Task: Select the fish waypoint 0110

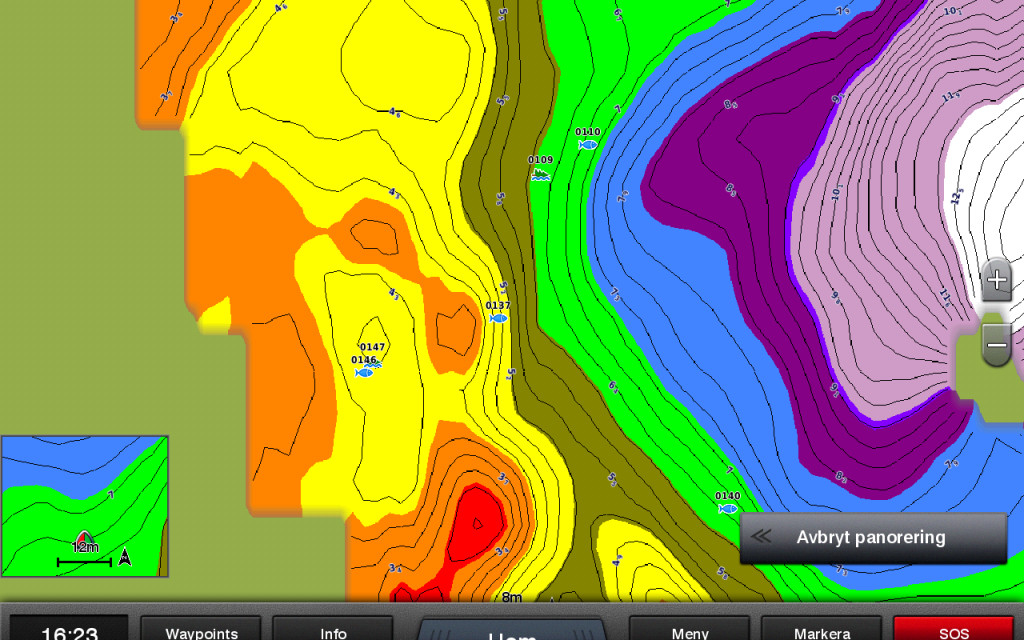Action: click(x=588, y=144)
